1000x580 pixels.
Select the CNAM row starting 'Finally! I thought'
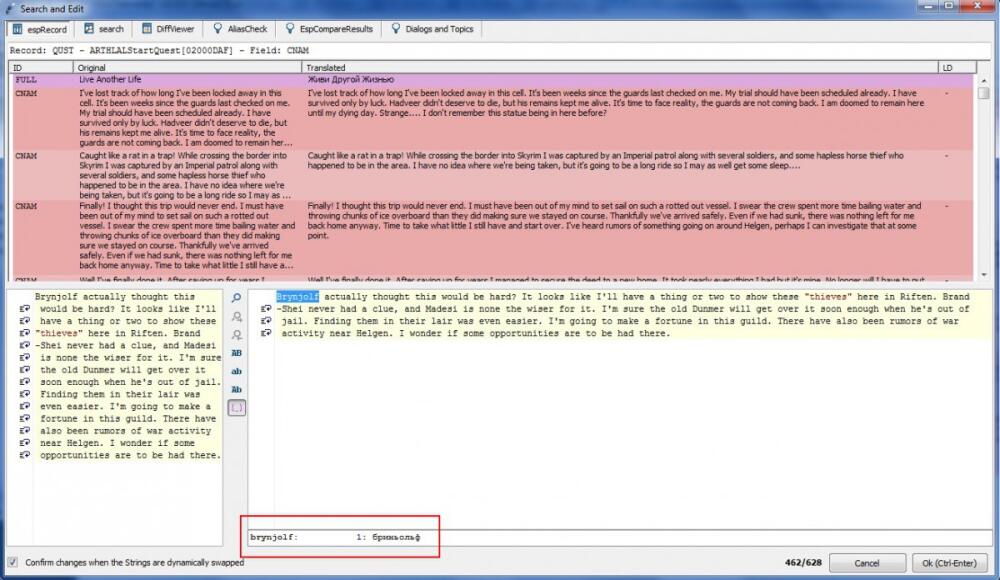tap(492, 235)
